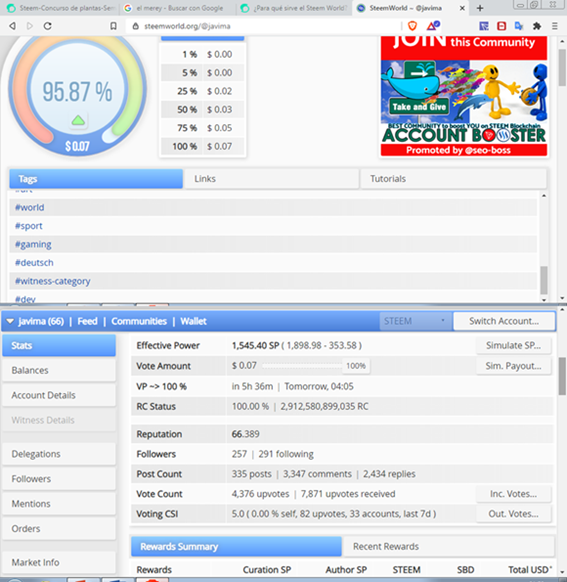Image resolution: width=567 pixels, height=582 pixels.
Task: Click the green voting power up arrow
Action: pos(78,120)
